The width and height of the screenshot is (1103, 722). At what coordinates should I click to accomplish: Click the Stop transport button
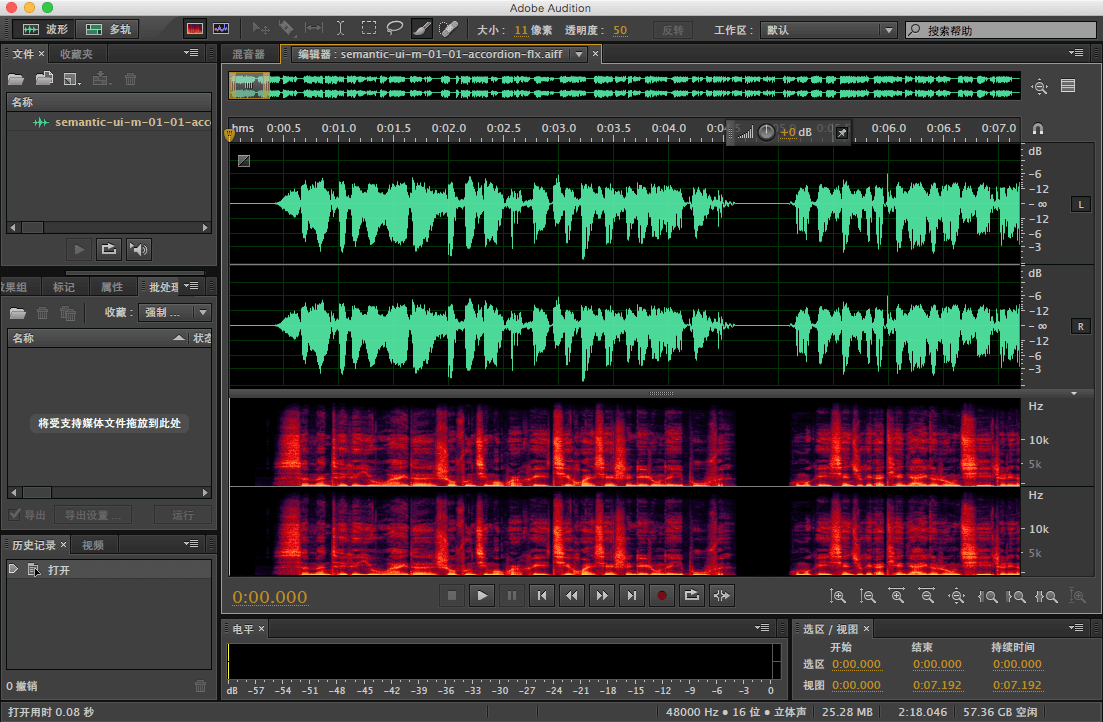(452, 595)
